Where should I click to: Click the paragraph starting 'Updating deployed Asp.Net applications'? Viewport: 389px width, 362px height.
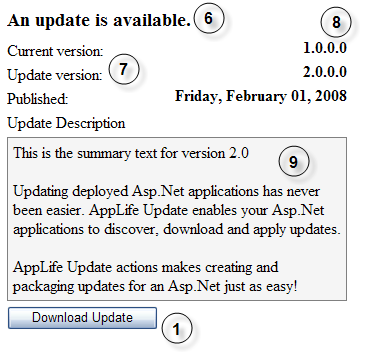coord(177,210)
